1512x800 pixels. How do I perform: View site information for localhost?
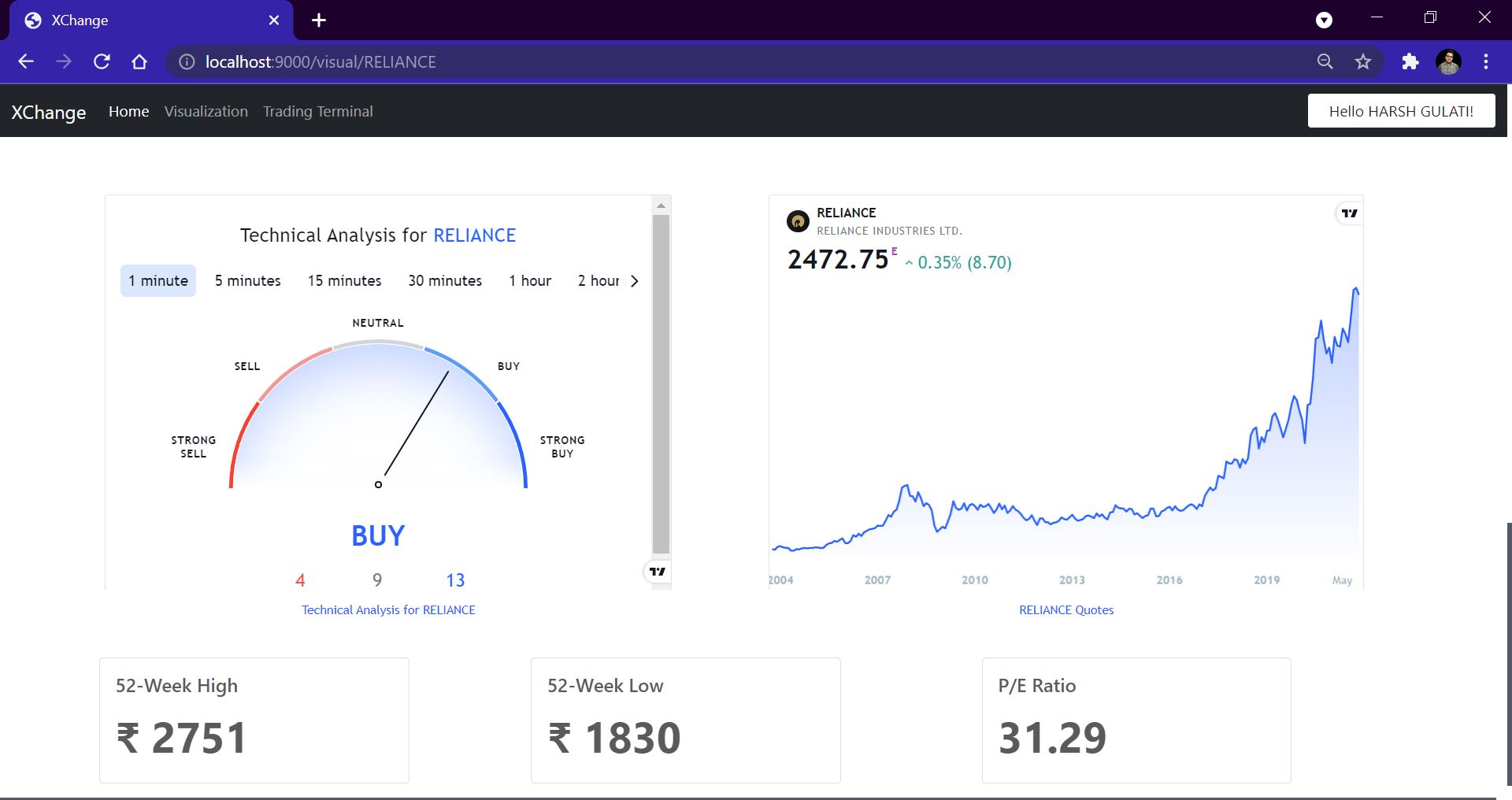(187, 61)
